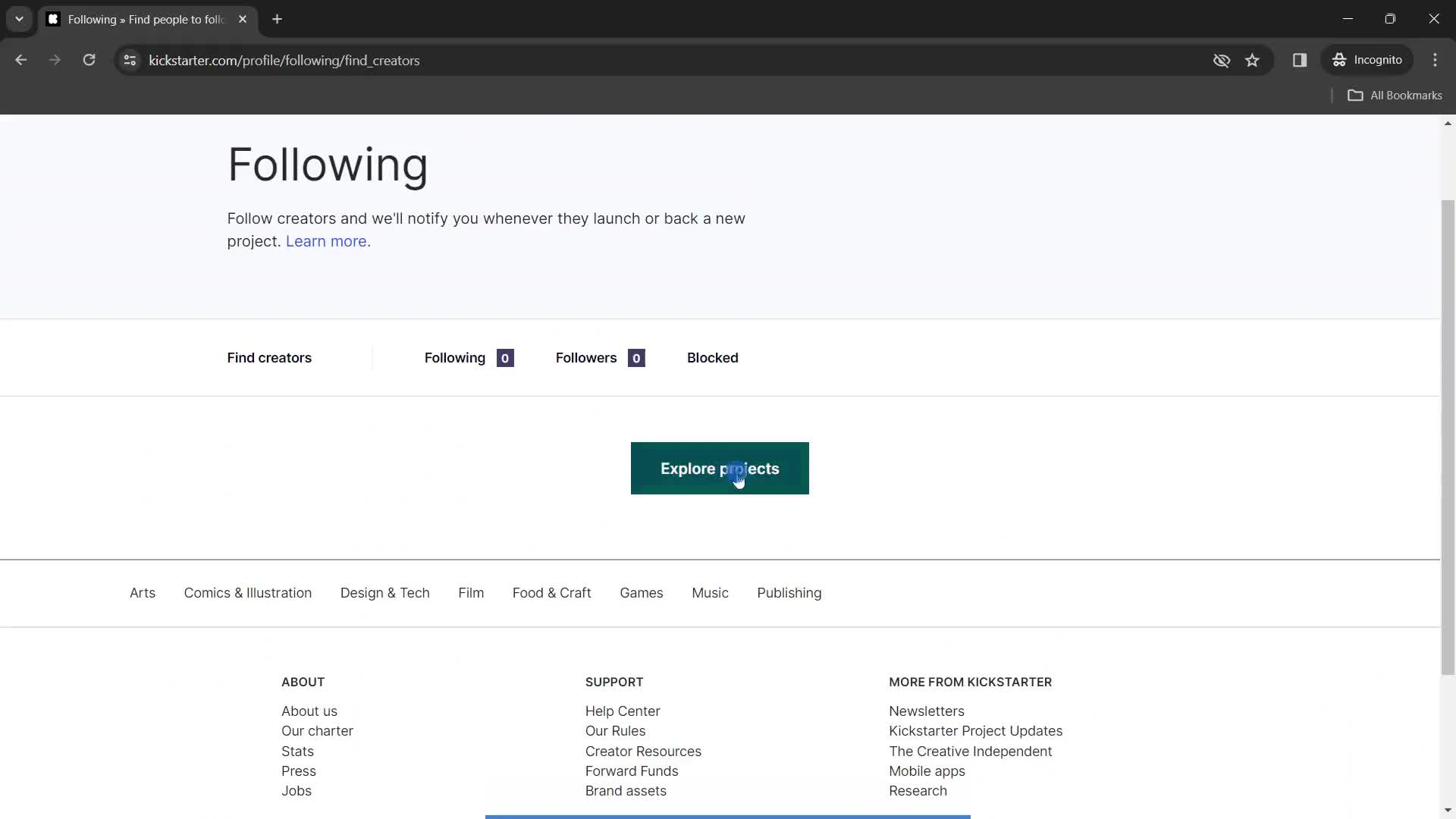The height and width of the screenshot is (819, 1456).
Task: Click the hide camera/eye icon
Action: click(x=1222, y=60)
